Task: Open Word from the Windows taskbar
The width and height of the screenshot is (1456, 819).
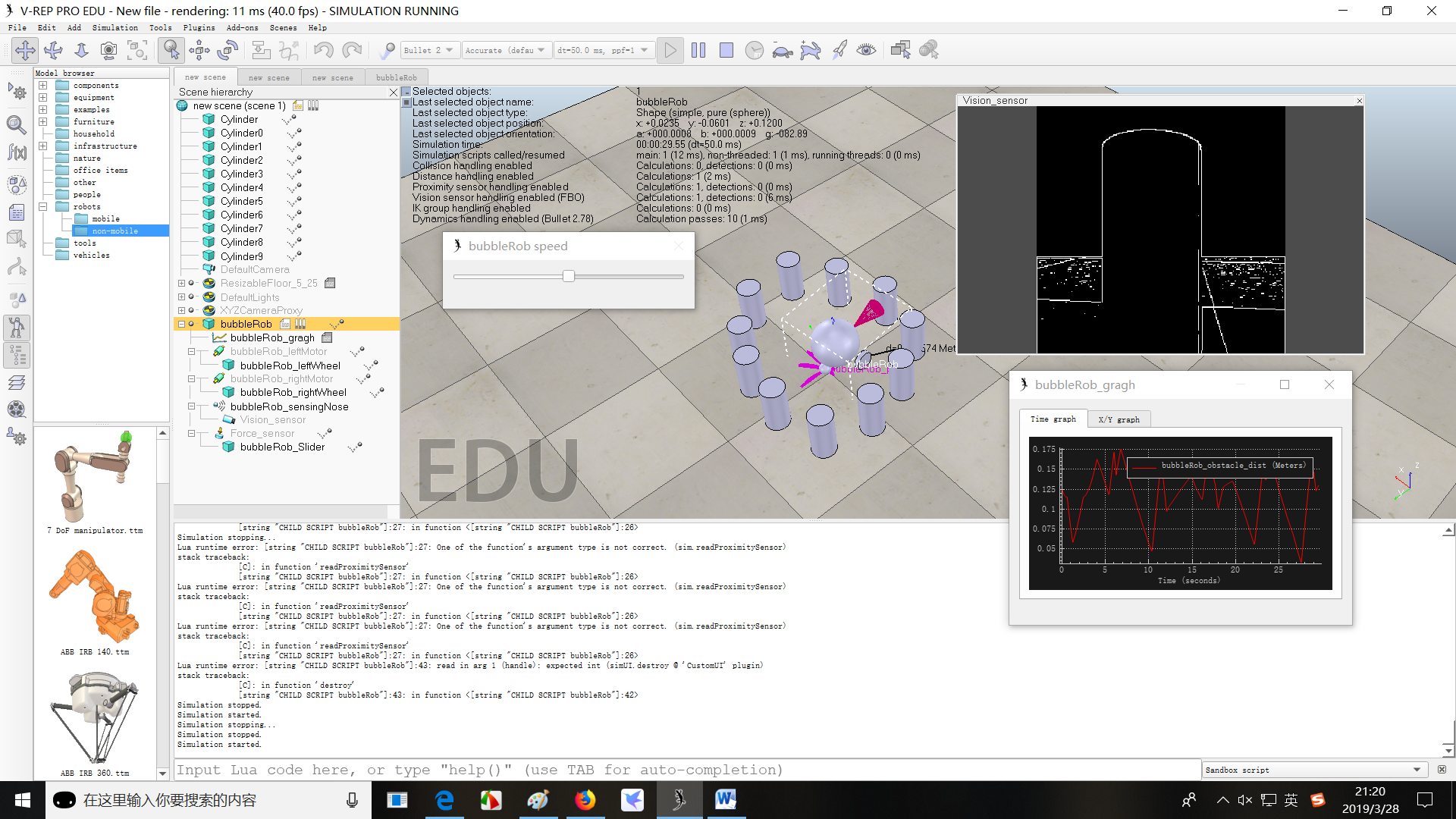Action: tap(725, 799)
